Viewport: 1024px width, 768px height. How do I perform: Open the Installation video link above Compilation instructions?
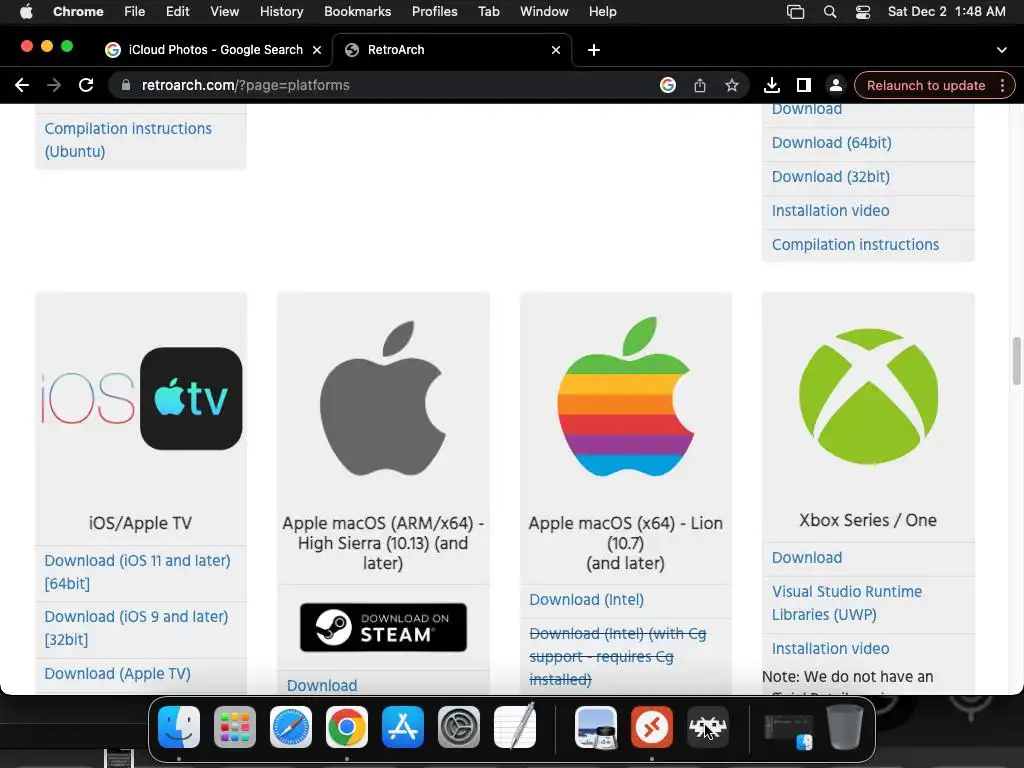tap(830, 210)
